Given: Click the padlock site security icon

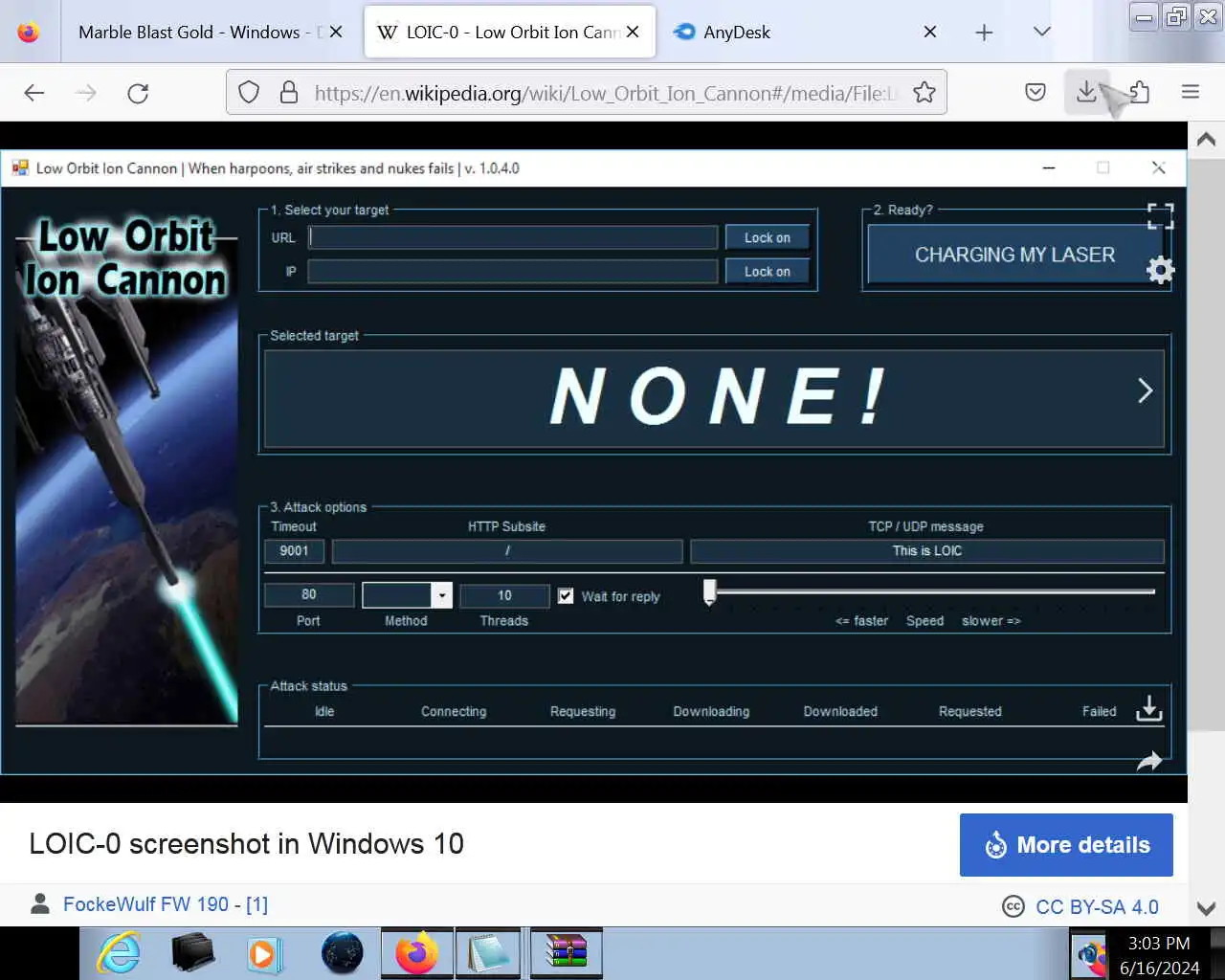Looking at the screenshot, I should 288,93.
